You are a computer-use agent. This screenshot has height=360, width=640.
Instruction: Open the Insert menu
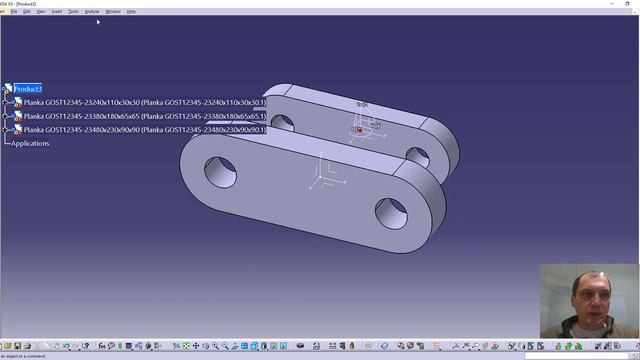click(57, 11)
